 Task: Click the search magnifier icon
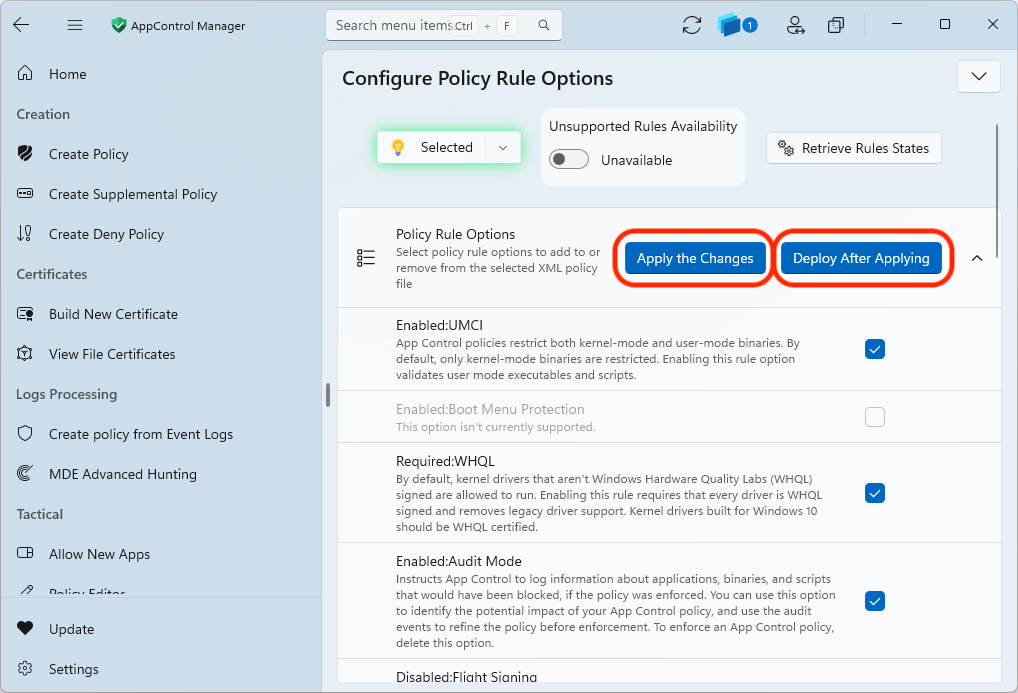tap(544, 25)
